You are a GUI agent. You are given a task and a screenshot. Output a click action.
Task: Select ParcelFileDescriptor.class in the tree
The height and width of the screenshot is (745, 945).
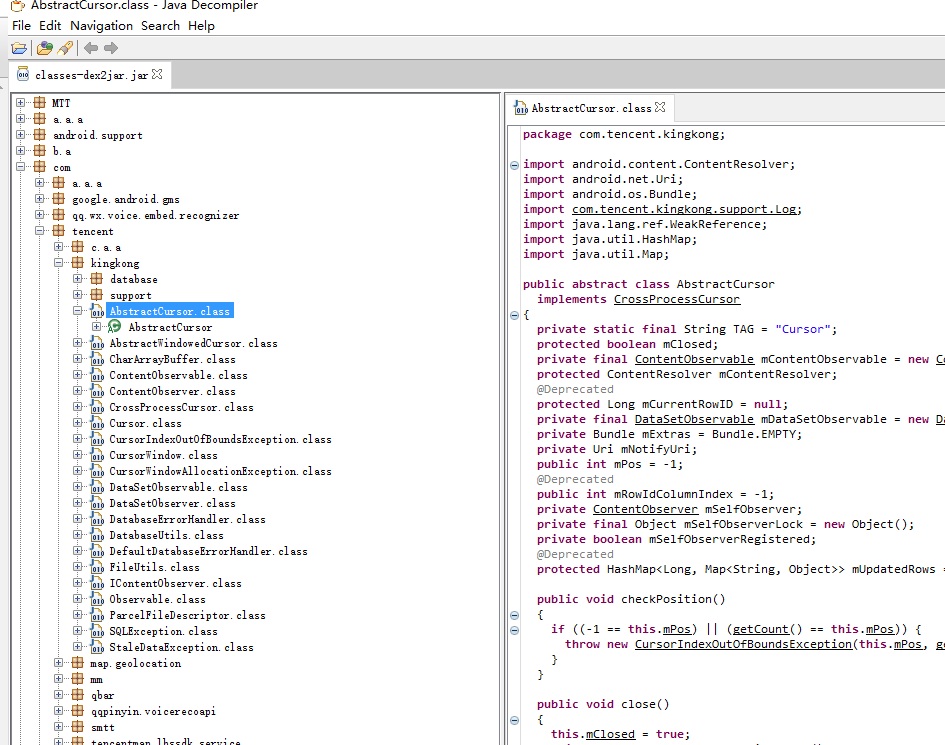point(187,615)
